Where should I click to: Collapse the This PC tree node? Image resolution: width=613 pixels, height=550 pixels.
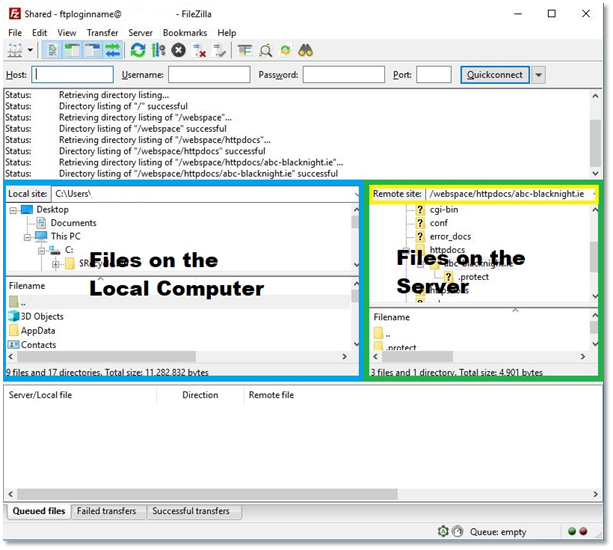[27, 237]
